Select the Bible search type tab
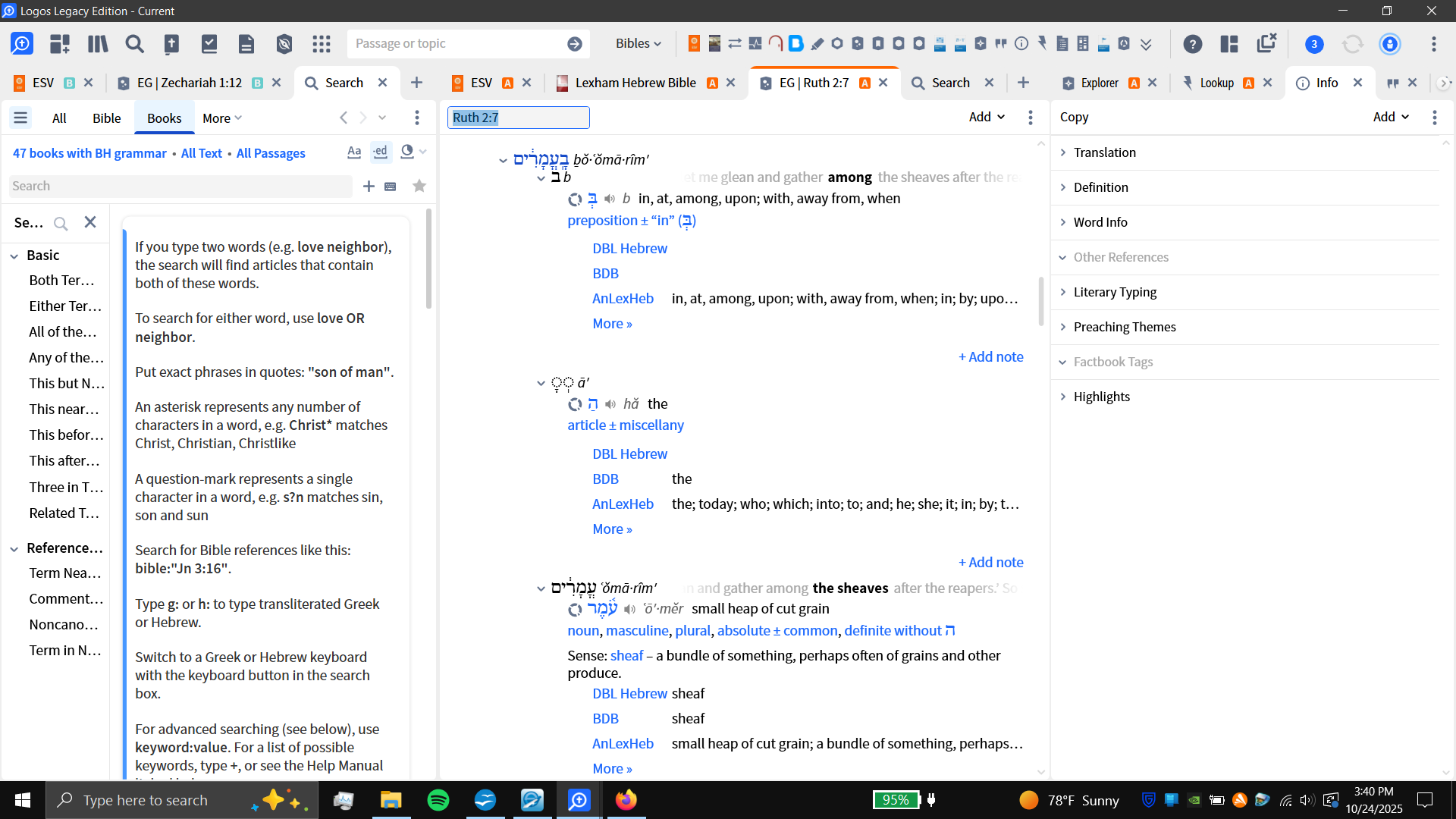This screenshot has width=1456, height=819. (x=106, y=118)
